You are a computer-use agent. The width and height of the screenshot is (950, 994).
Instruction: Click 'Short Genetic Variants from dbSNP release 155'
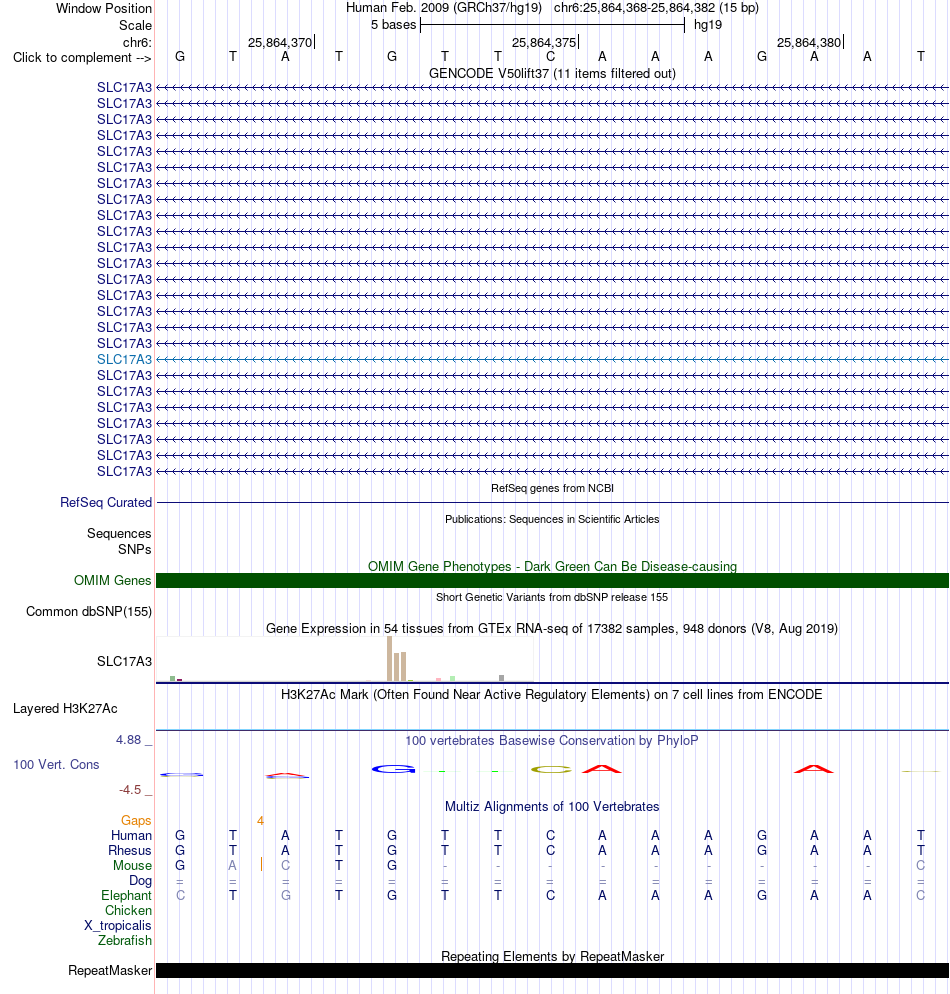click(x=552, y=597)
